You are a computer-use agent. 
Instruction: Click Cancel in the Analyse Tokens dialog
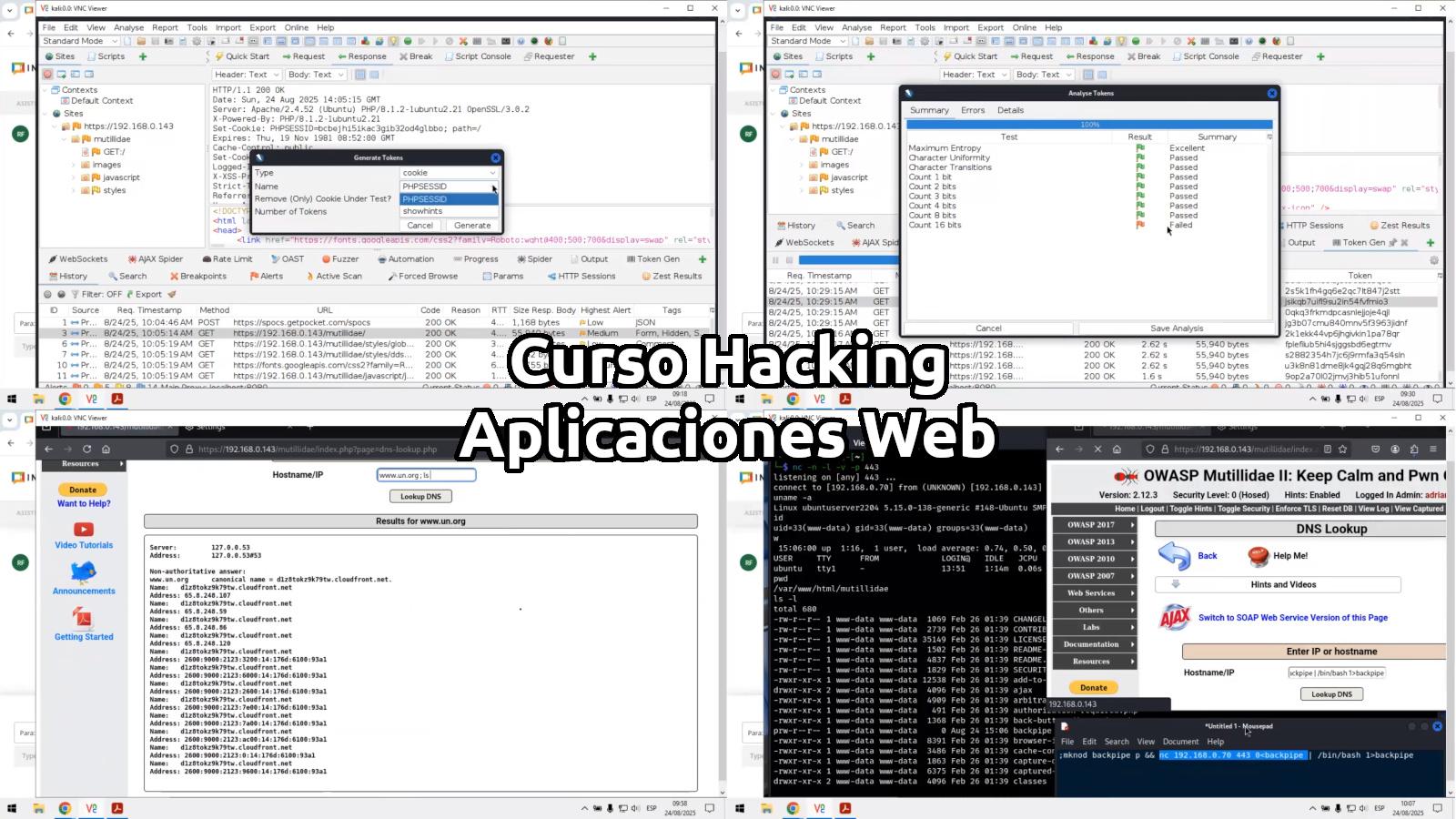coord(988,329)
